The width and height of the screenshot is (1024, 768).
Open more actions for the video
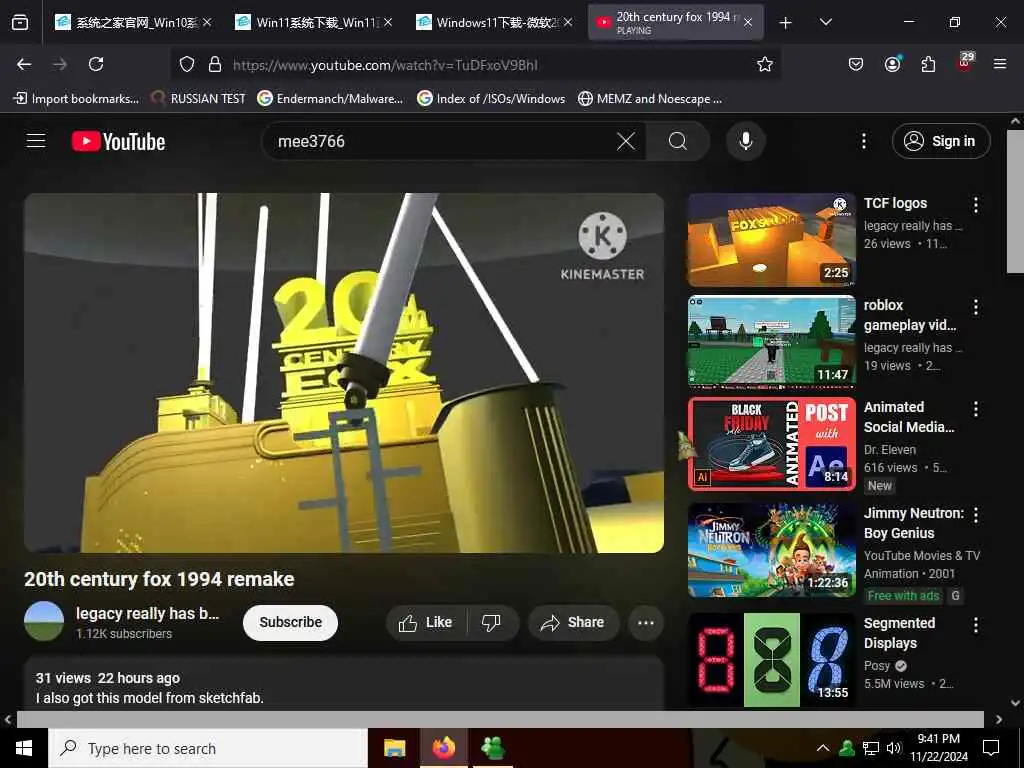646,622
